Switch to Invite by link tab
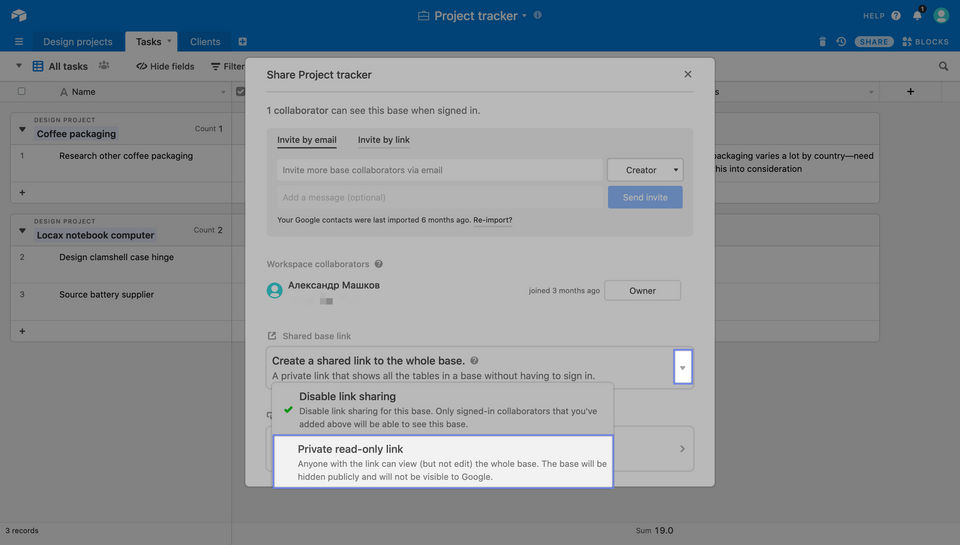 383,140
